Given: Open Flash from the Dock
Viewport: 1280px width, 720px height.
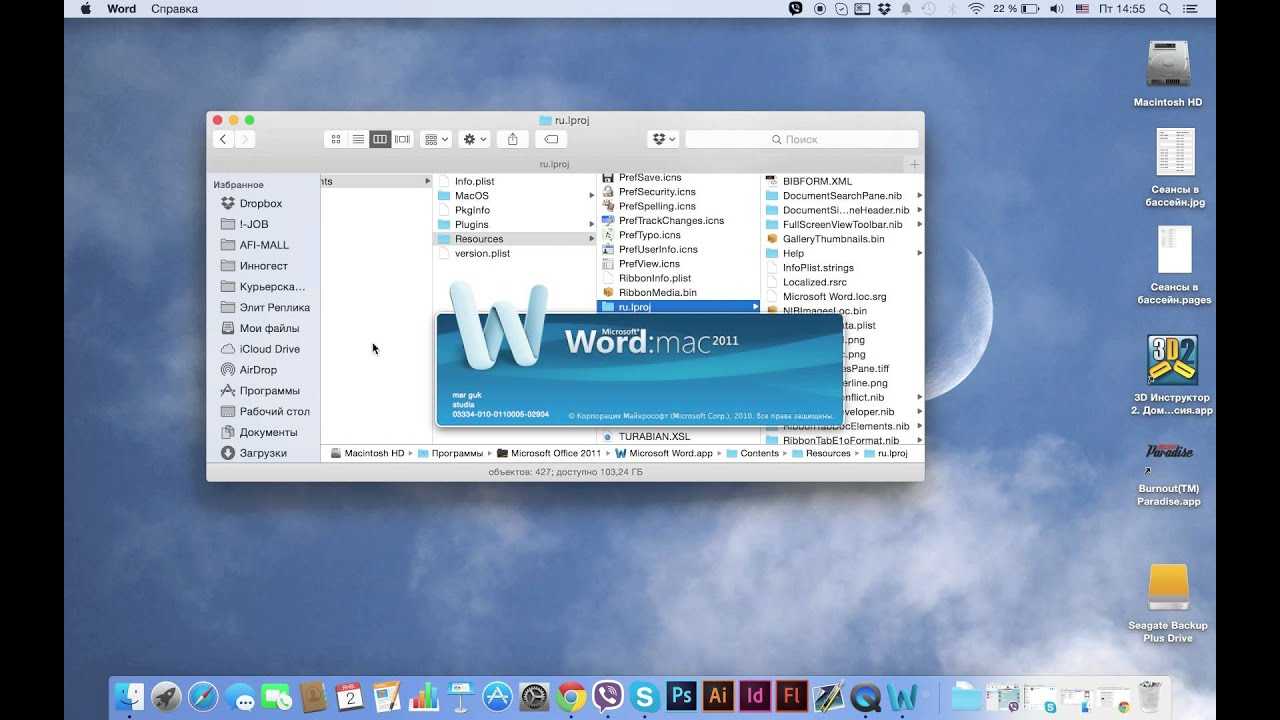Looking at the screenshot, I should point(793,696).
